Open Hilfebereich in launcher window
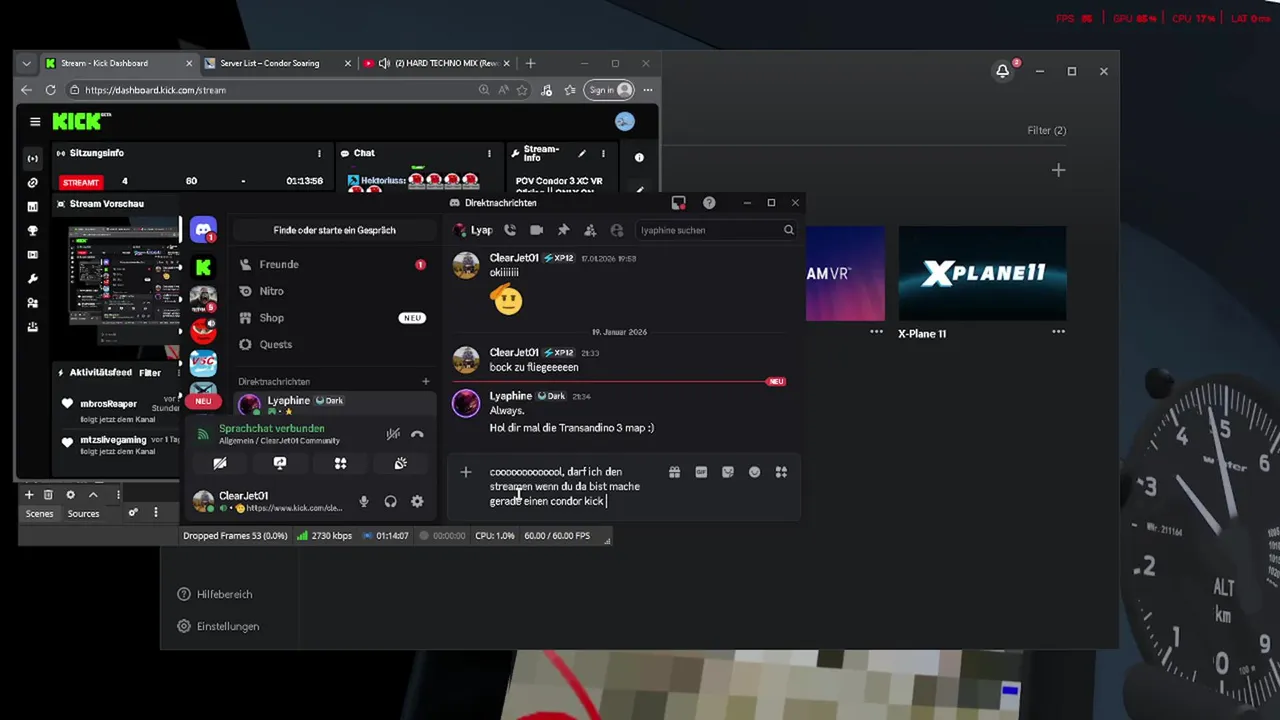Viewport: 1280px width, 720px height. 214,594
